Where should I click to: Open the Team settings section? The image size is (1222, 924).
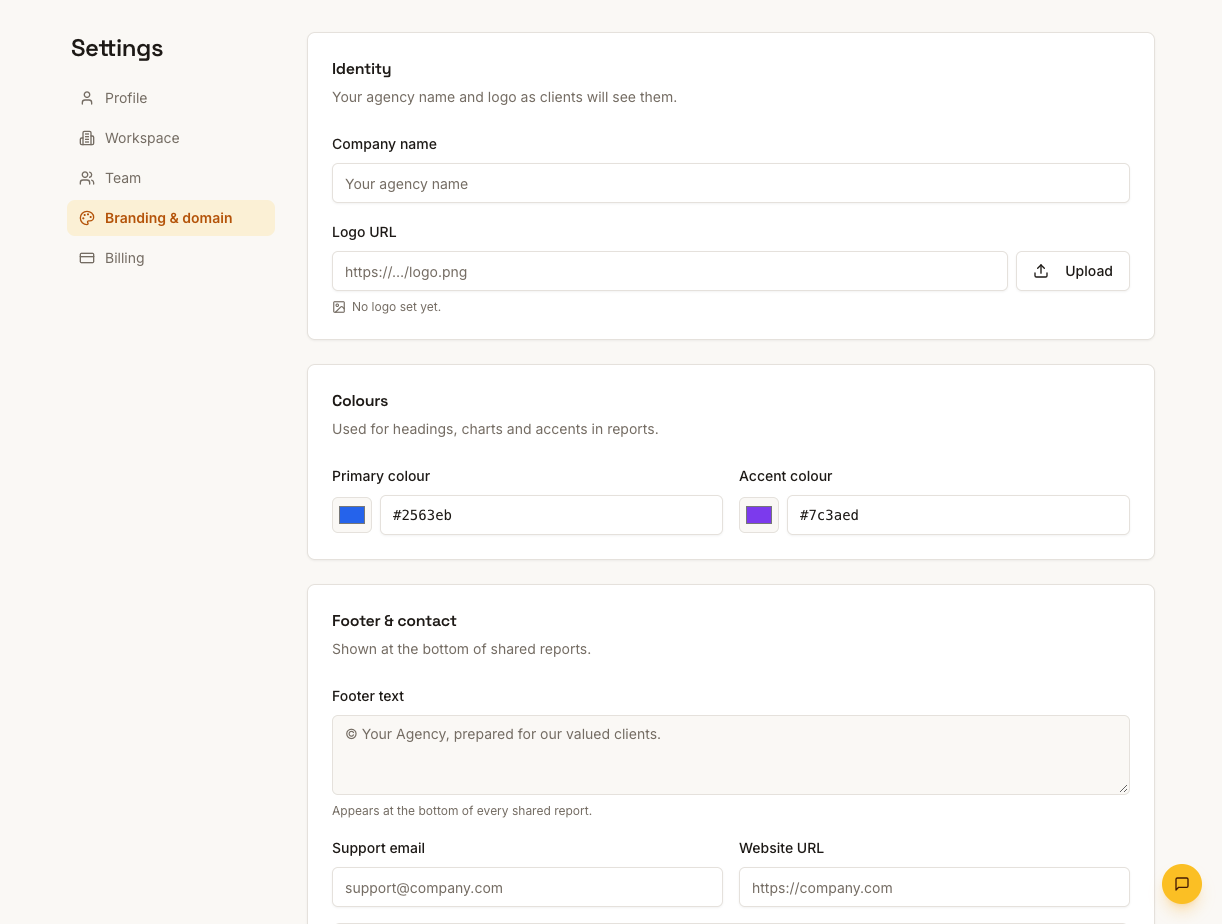pyautogui.click(x=171, y=178)
